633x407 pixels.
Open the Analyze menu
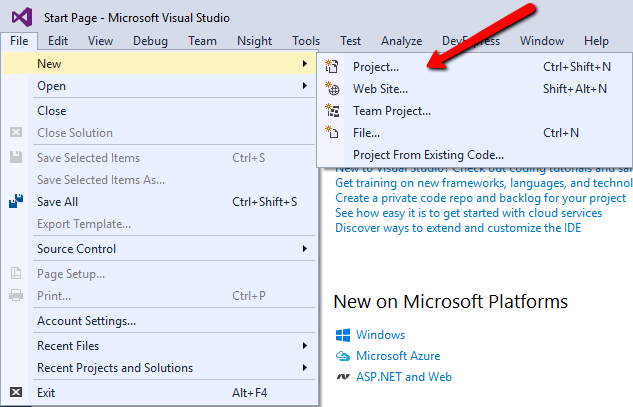tap(401, 41)
